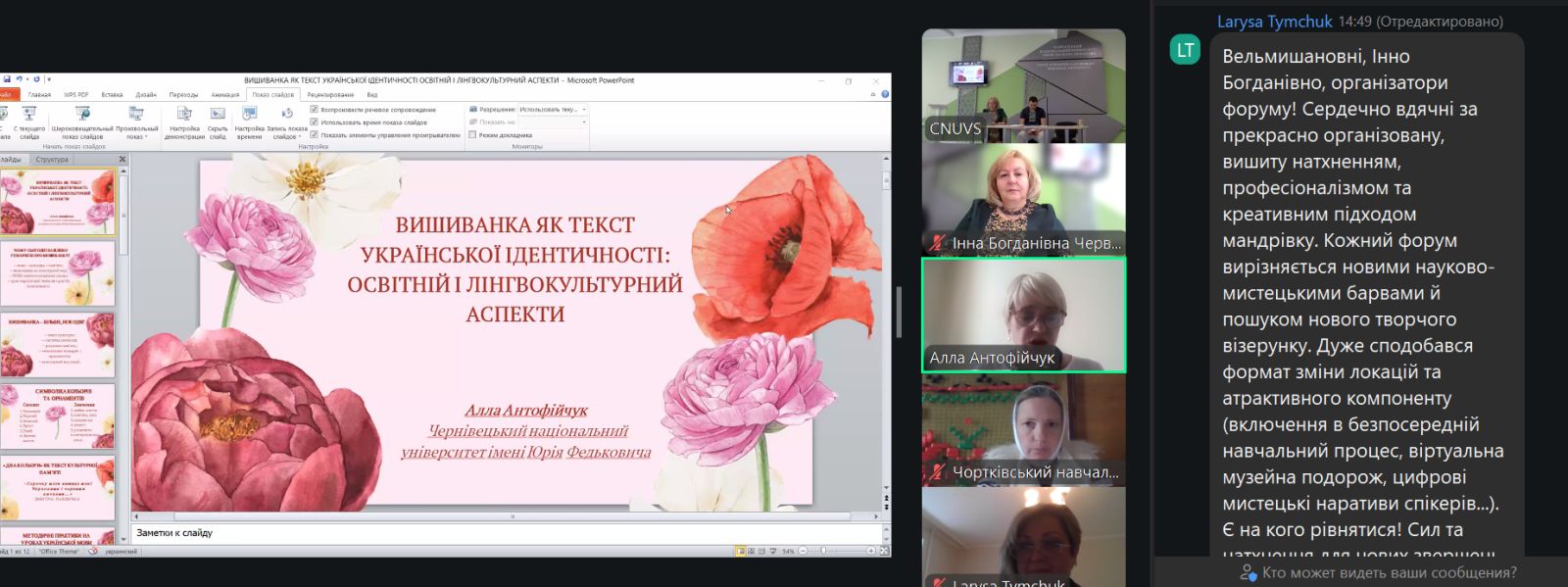Click the Redo icon in quick access toolbar

point(36,79)
